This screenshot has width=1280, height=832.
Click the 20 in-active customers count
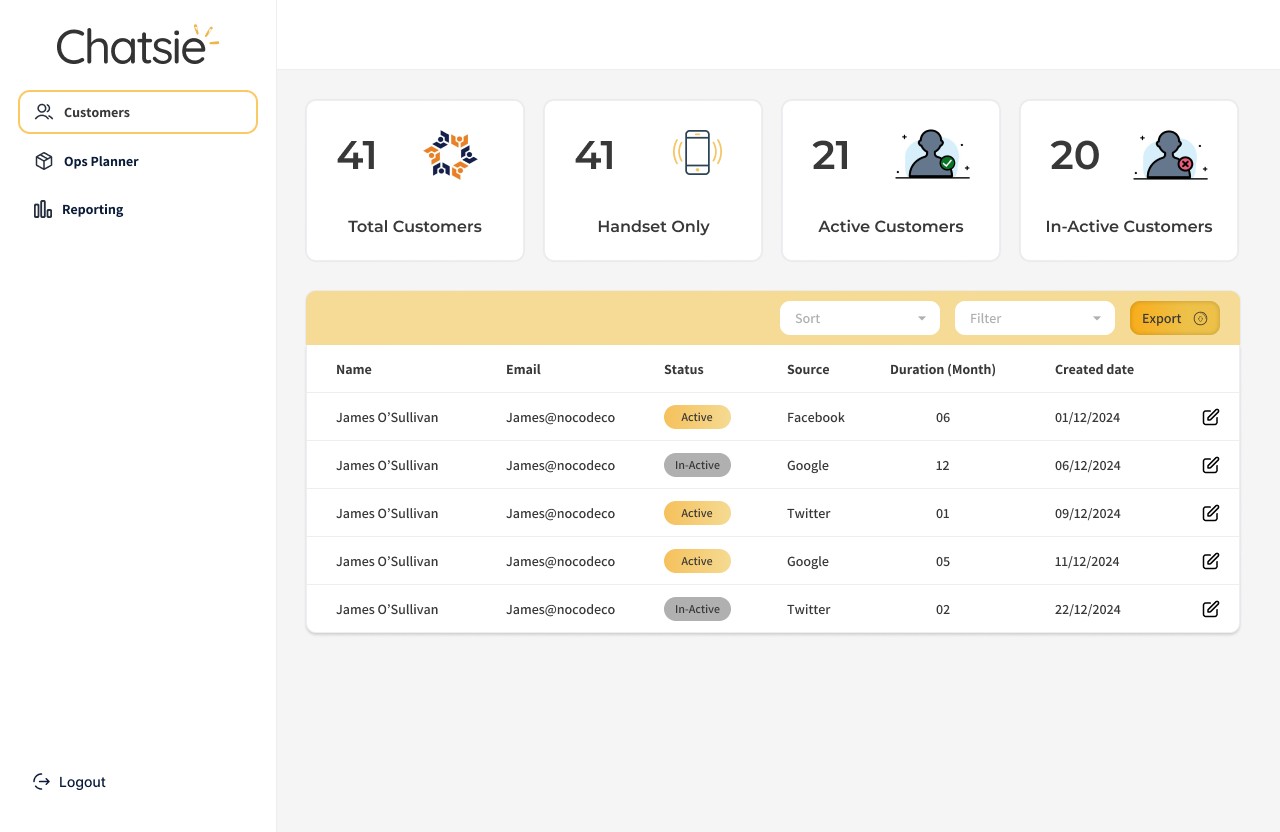1075,155
